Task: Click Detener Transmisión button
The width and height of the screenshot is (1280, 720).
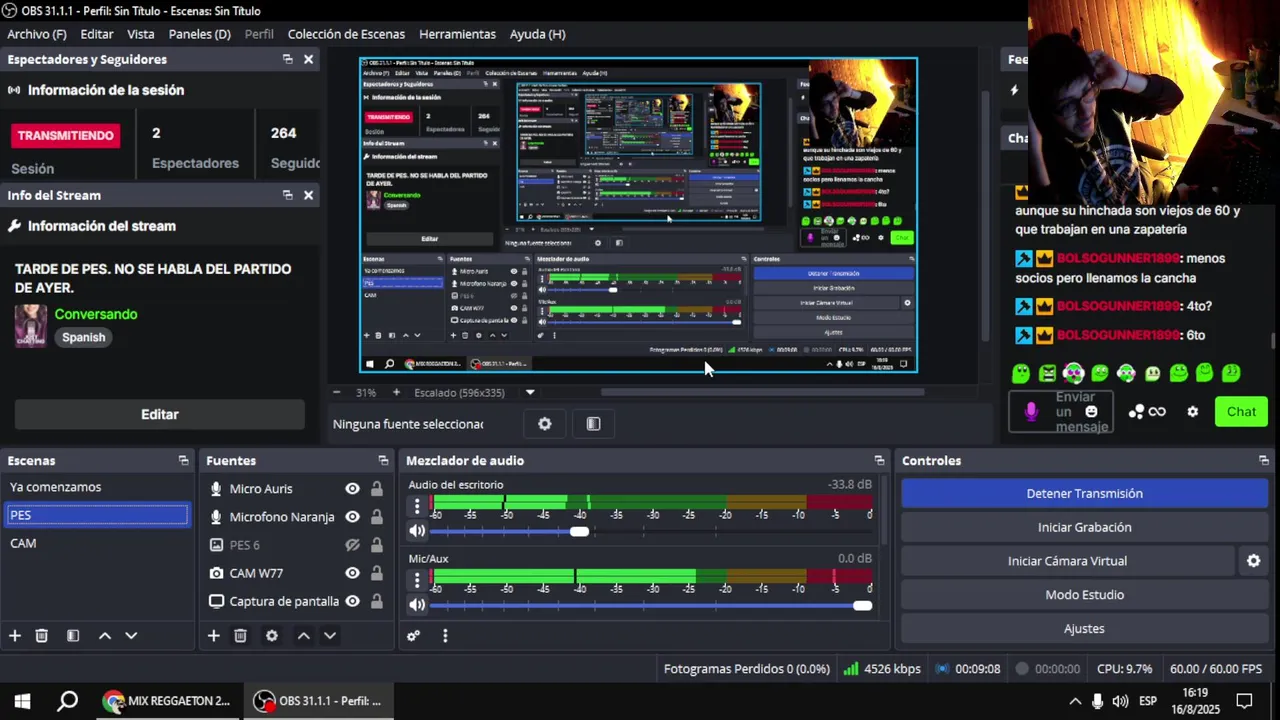Action: coord(1084,493)
